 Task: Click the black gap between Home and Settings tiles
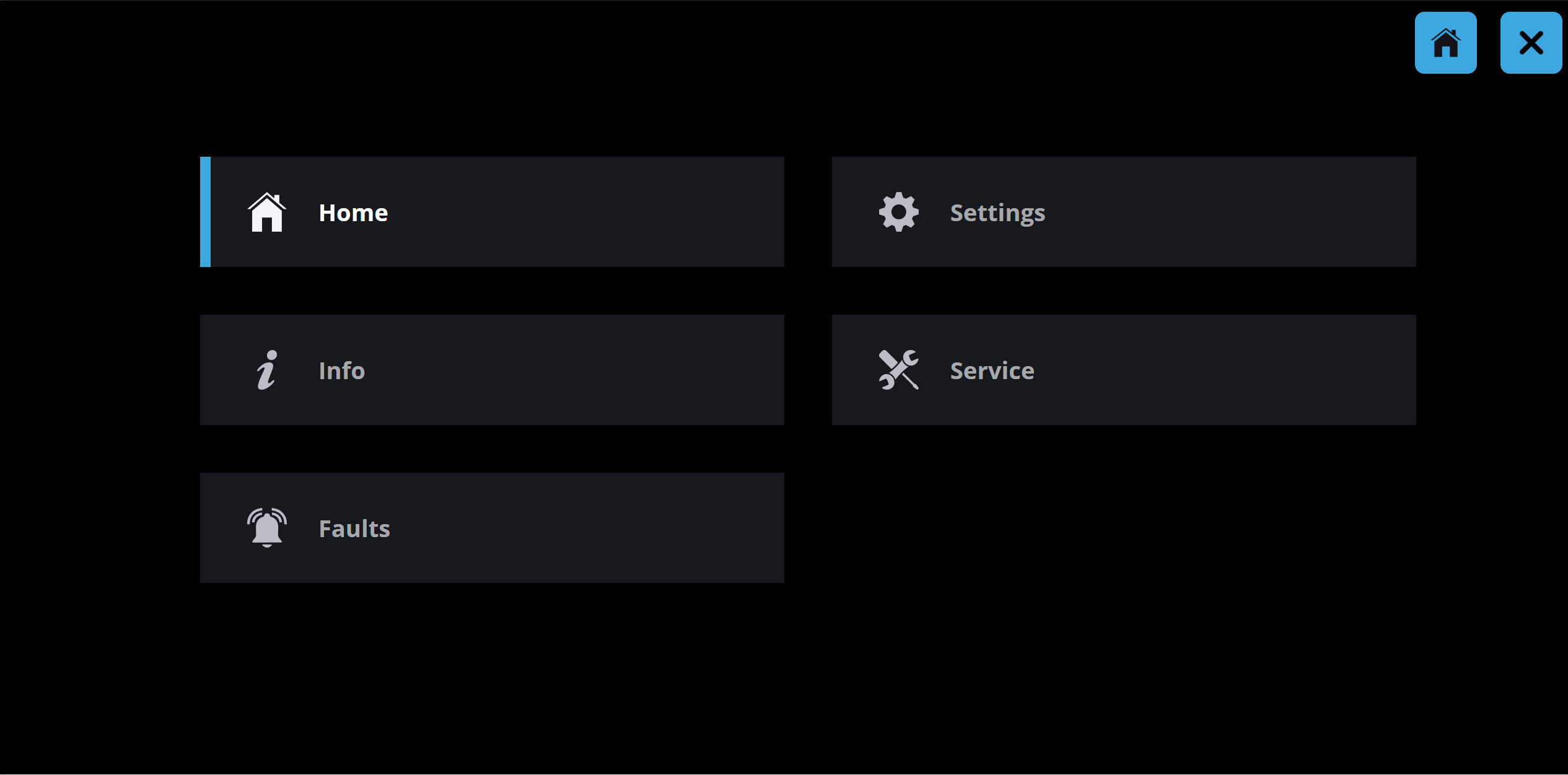click(x=808, y=212)
